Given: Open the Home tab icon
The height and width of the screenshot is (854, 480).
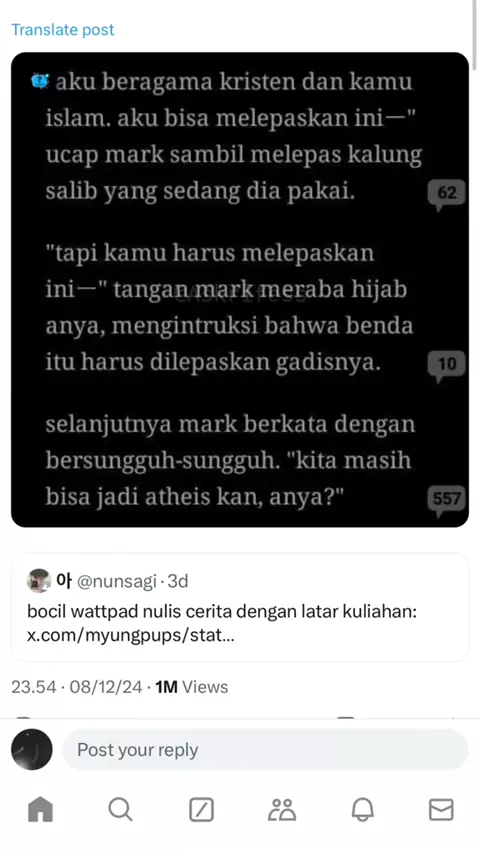Looking at the screenshot, I should pyautogui.click(x=40, y=809).
